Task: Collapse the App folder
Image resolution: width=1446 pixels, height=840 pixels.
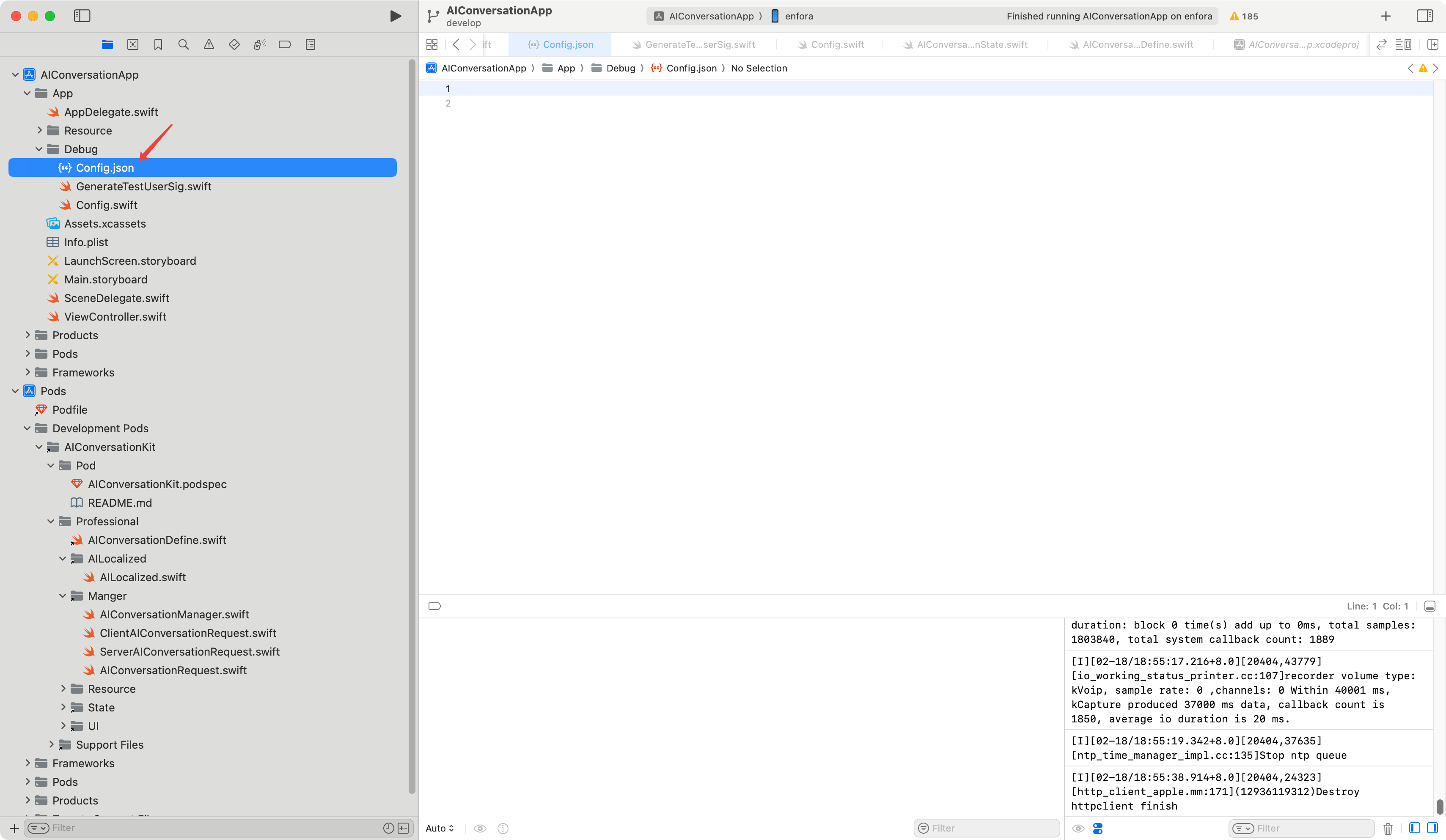Action: [27, 93]
